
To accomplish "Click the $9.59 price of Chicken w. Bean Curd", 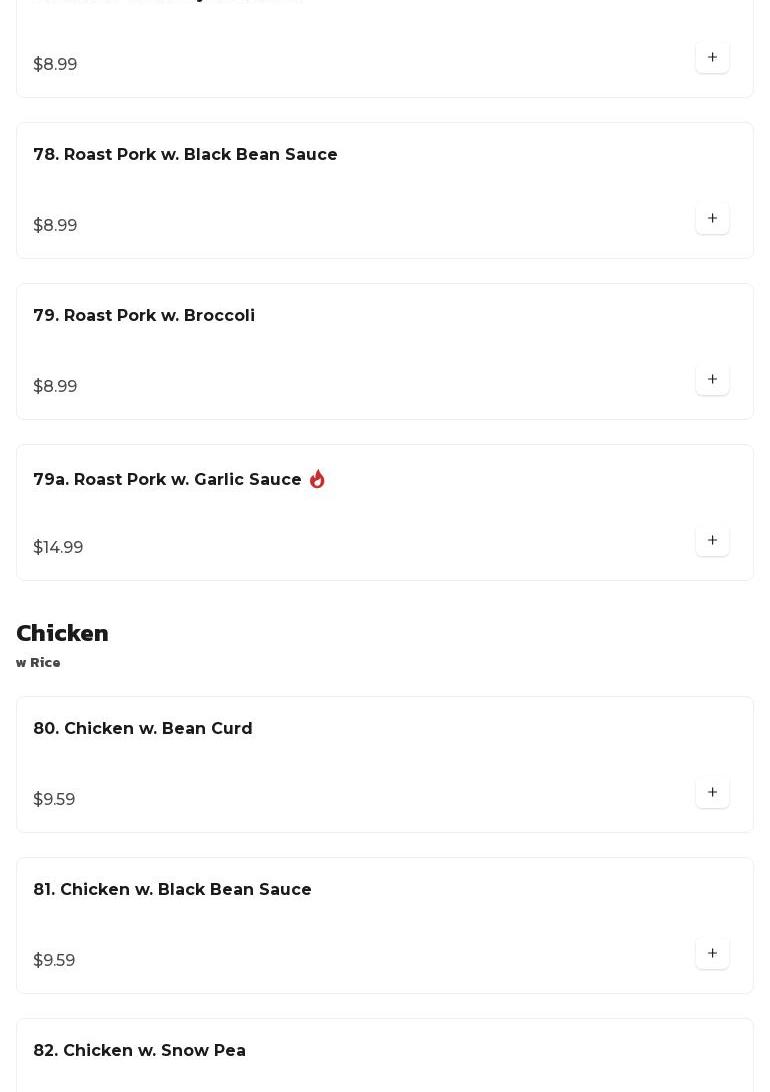I will pyautogui.click(x=54, y=799).
